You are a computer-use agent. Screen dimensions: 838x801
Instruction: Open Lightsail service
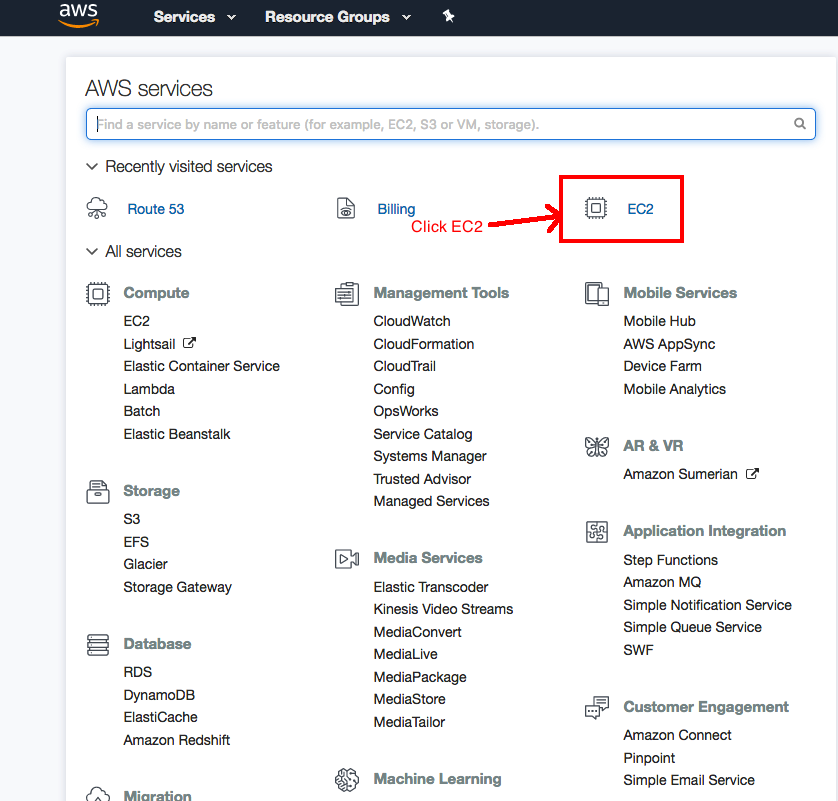click(149, 344)
